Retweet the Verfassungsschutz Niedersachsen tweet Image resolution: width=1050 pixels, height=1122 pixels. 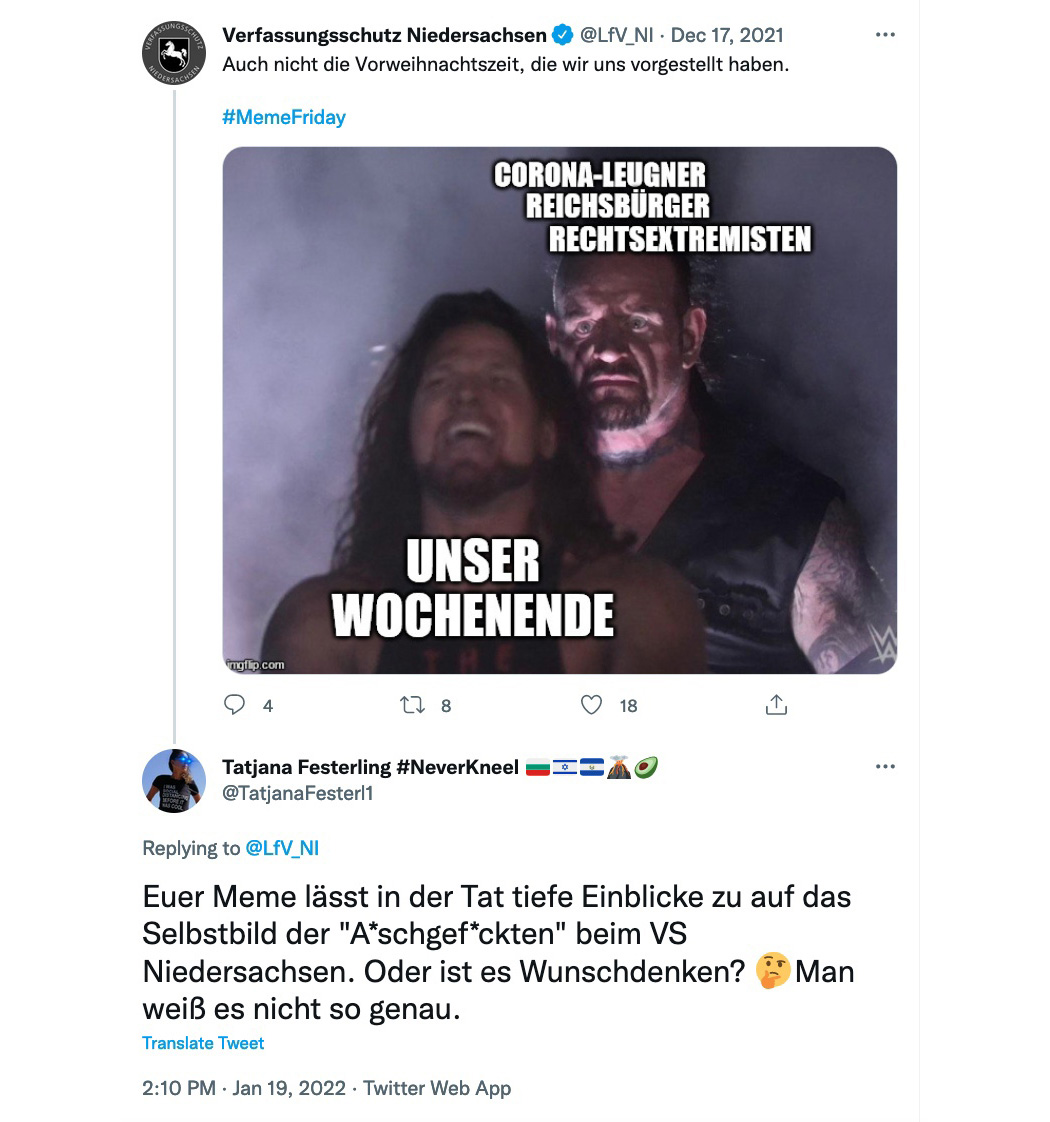pos(412,706)
